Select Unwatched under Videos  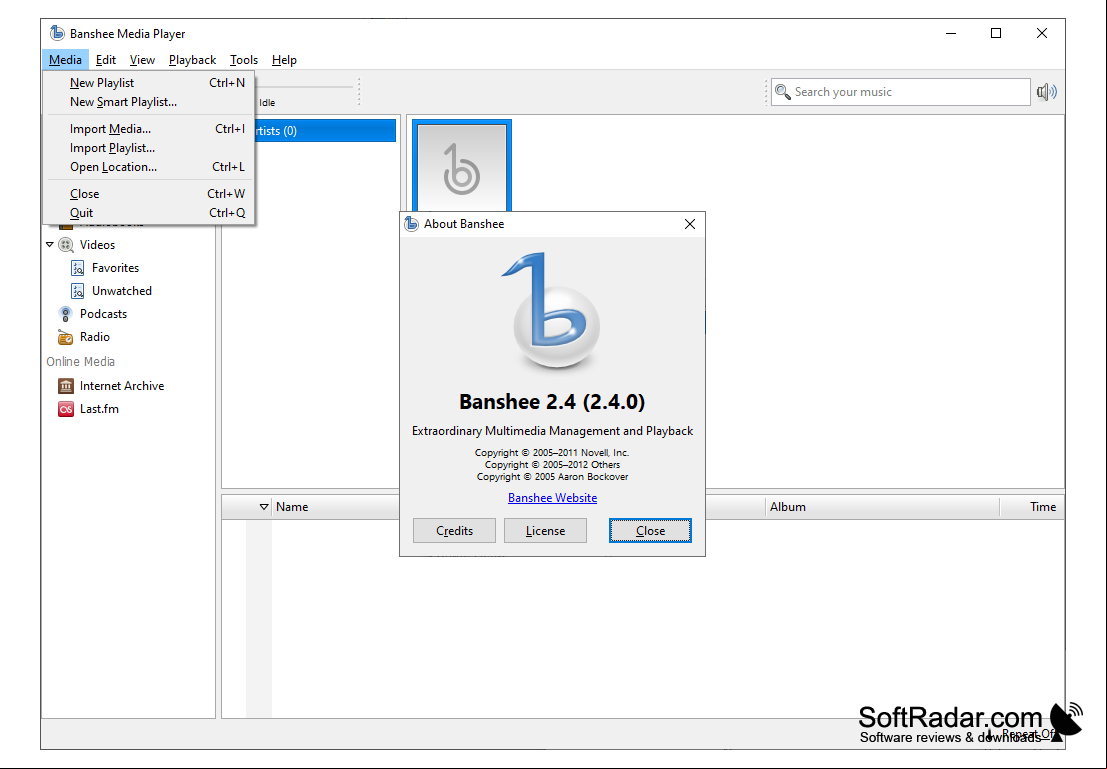click(121, 291)
